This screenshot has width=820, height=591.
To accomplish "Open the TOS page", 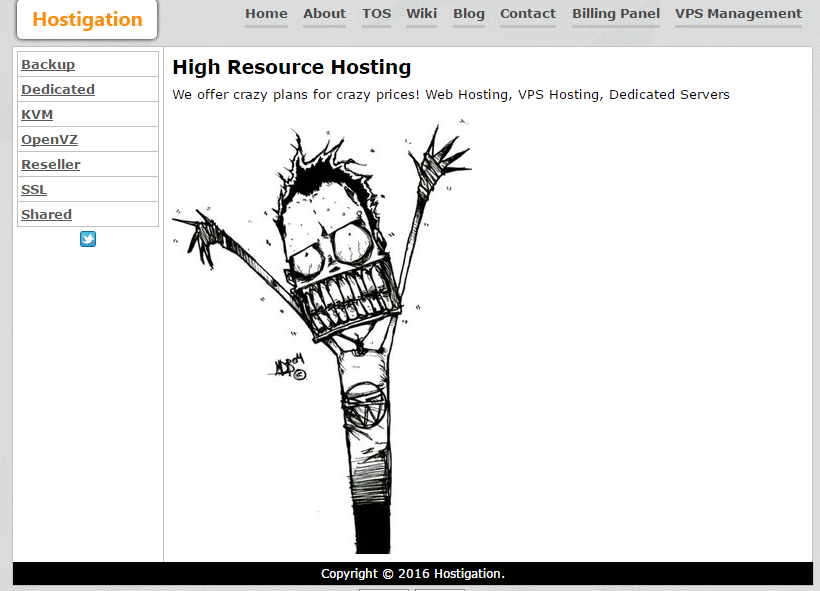I will (376, 14).
